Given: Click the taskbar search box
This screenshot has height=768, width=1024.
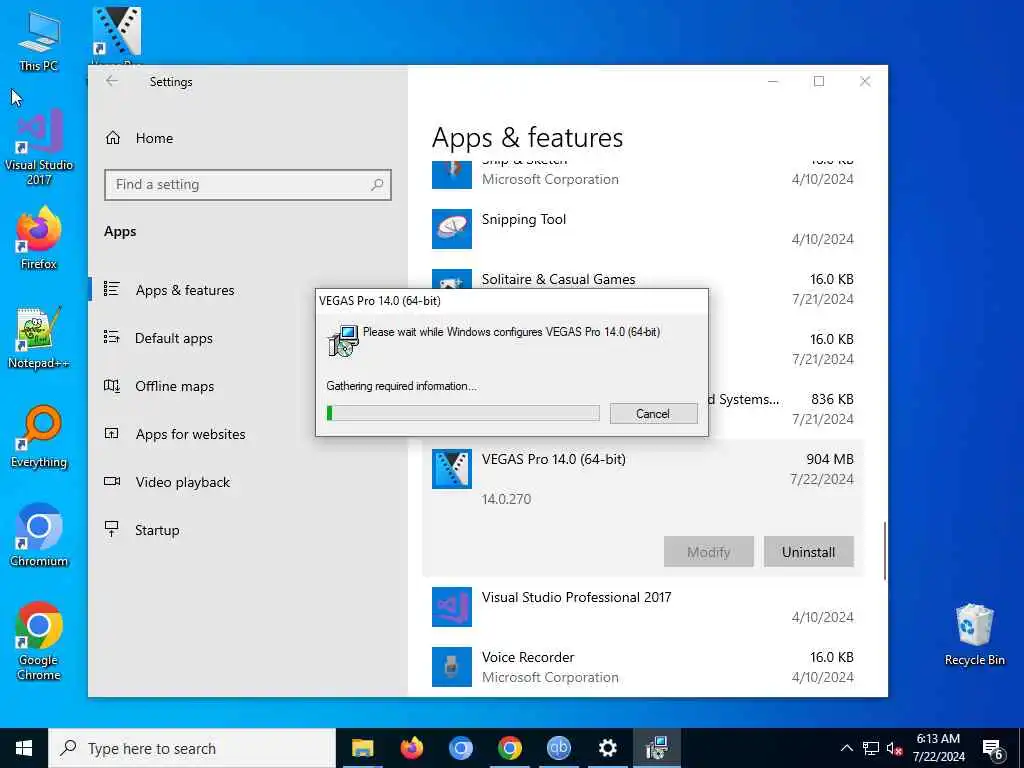Looking at the screenshot, I should (x=192, y=748).
